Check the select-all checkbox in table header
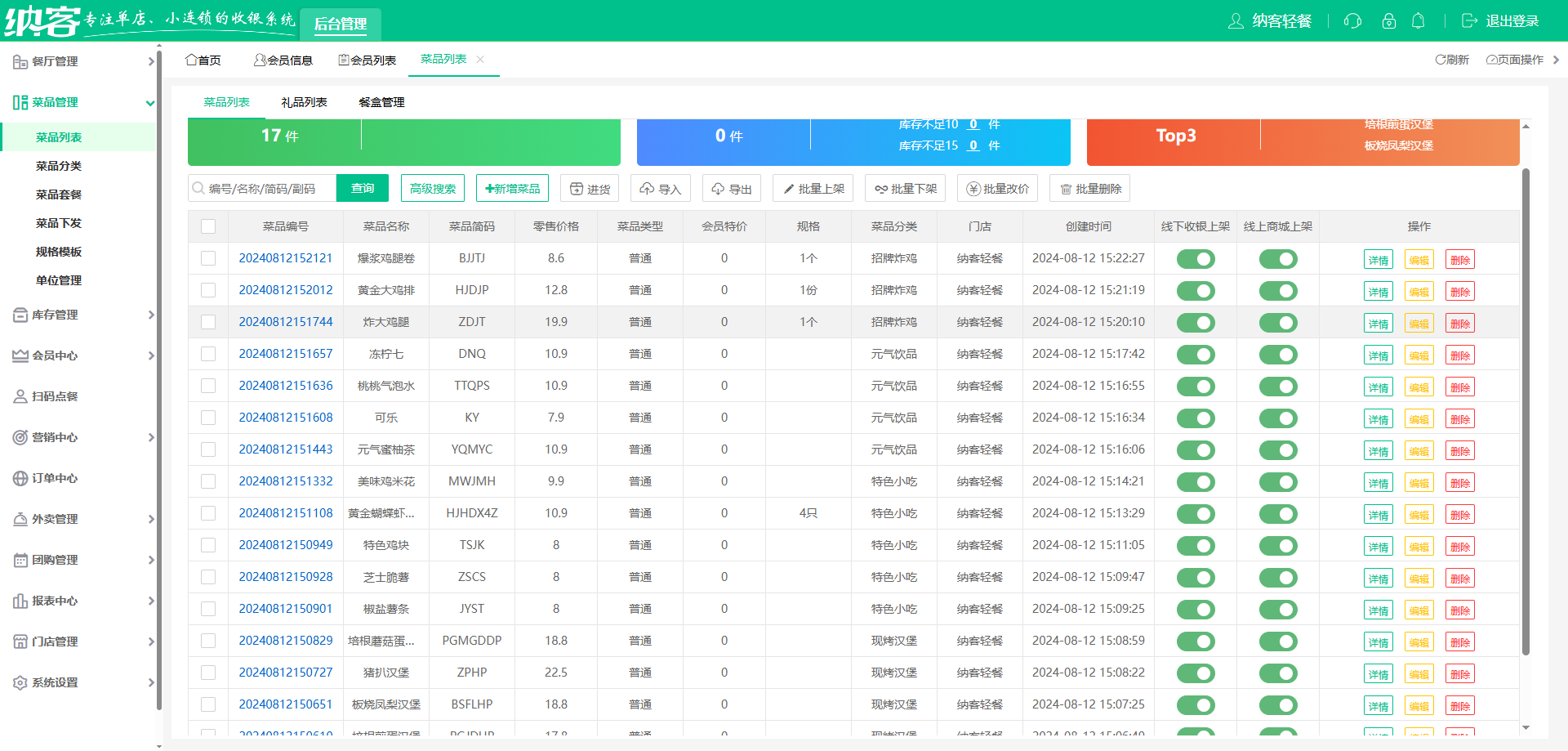1568x751 pixels. [208, 226]
